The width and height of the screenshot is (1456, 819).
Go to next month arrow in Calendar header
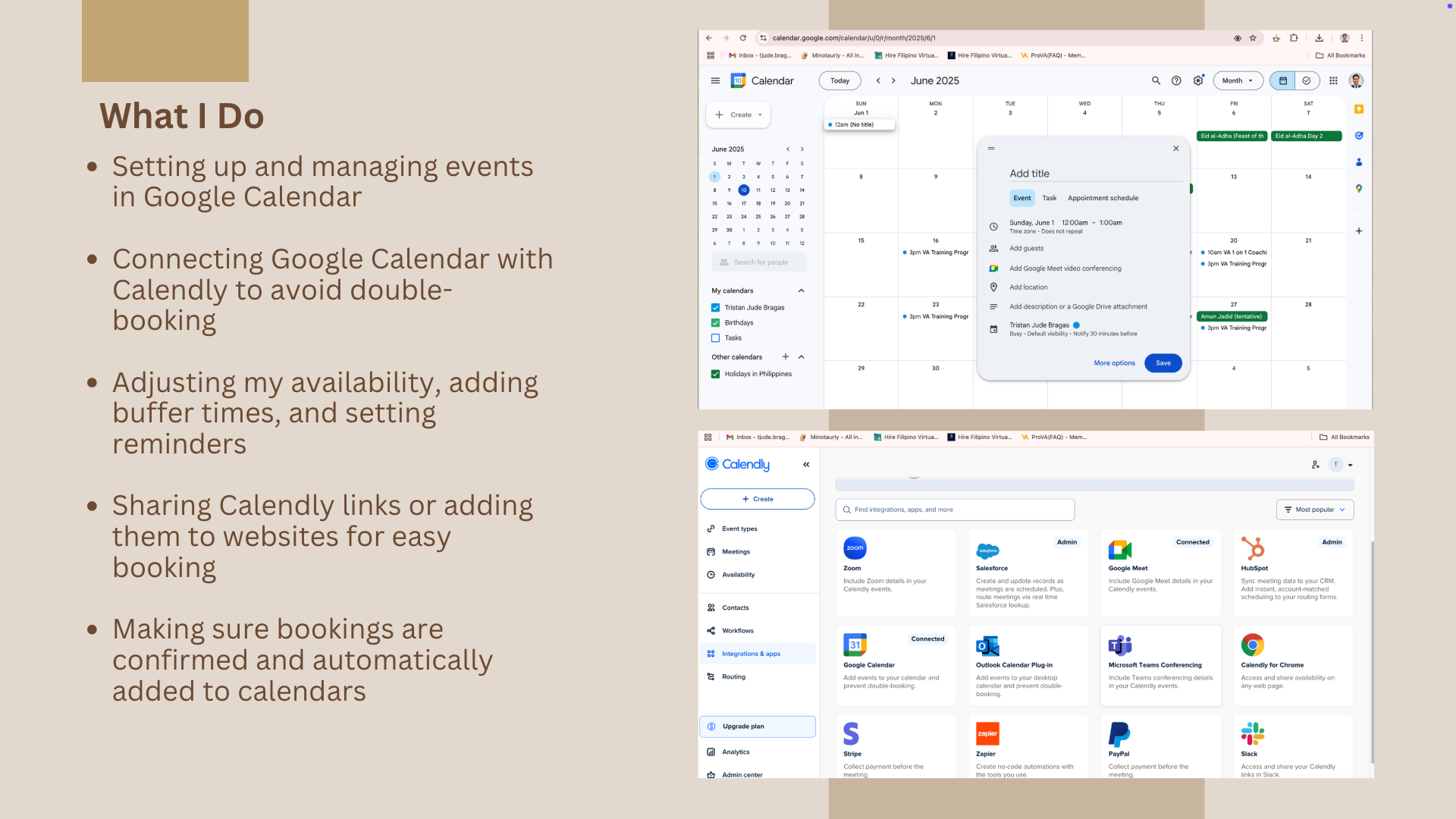click(893, 80)
